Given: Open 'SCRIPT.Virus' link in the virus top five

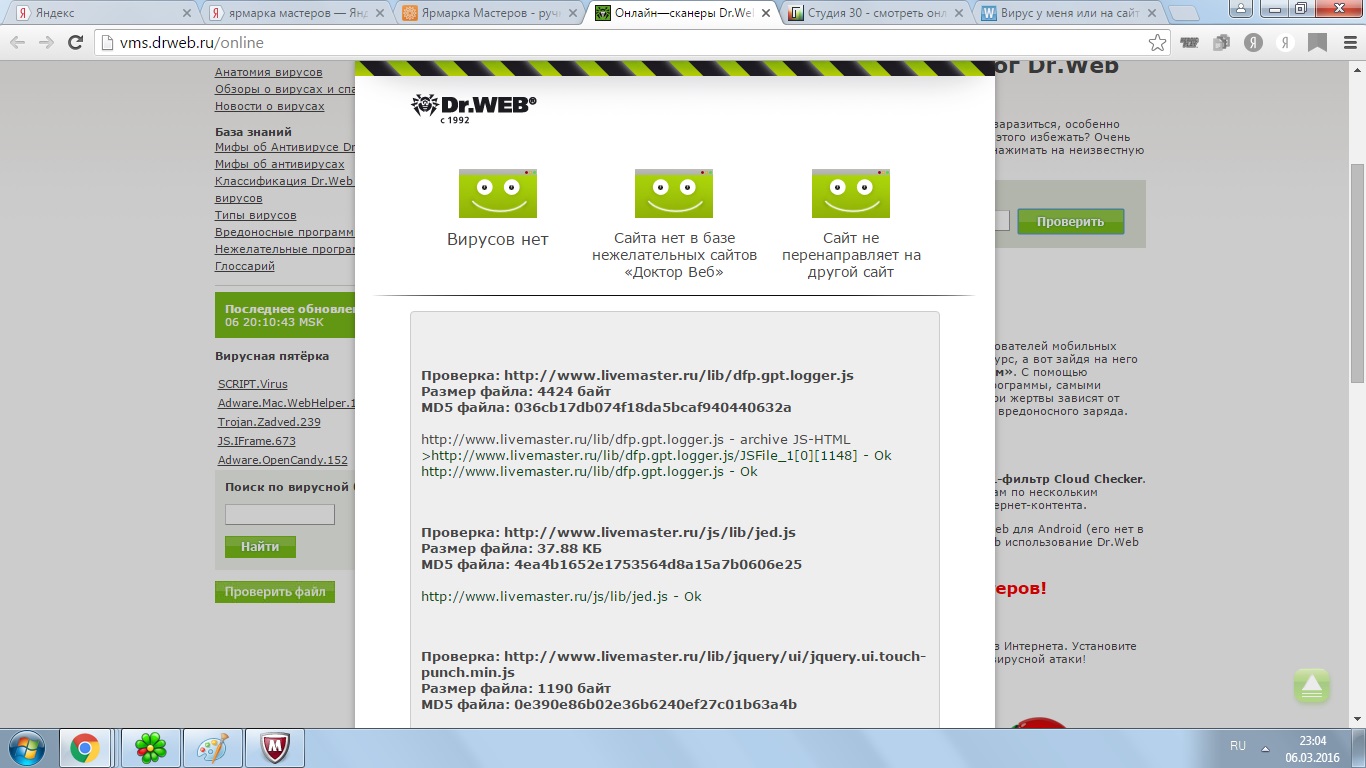Looking at the screenshot, I should tap(253, 384).
